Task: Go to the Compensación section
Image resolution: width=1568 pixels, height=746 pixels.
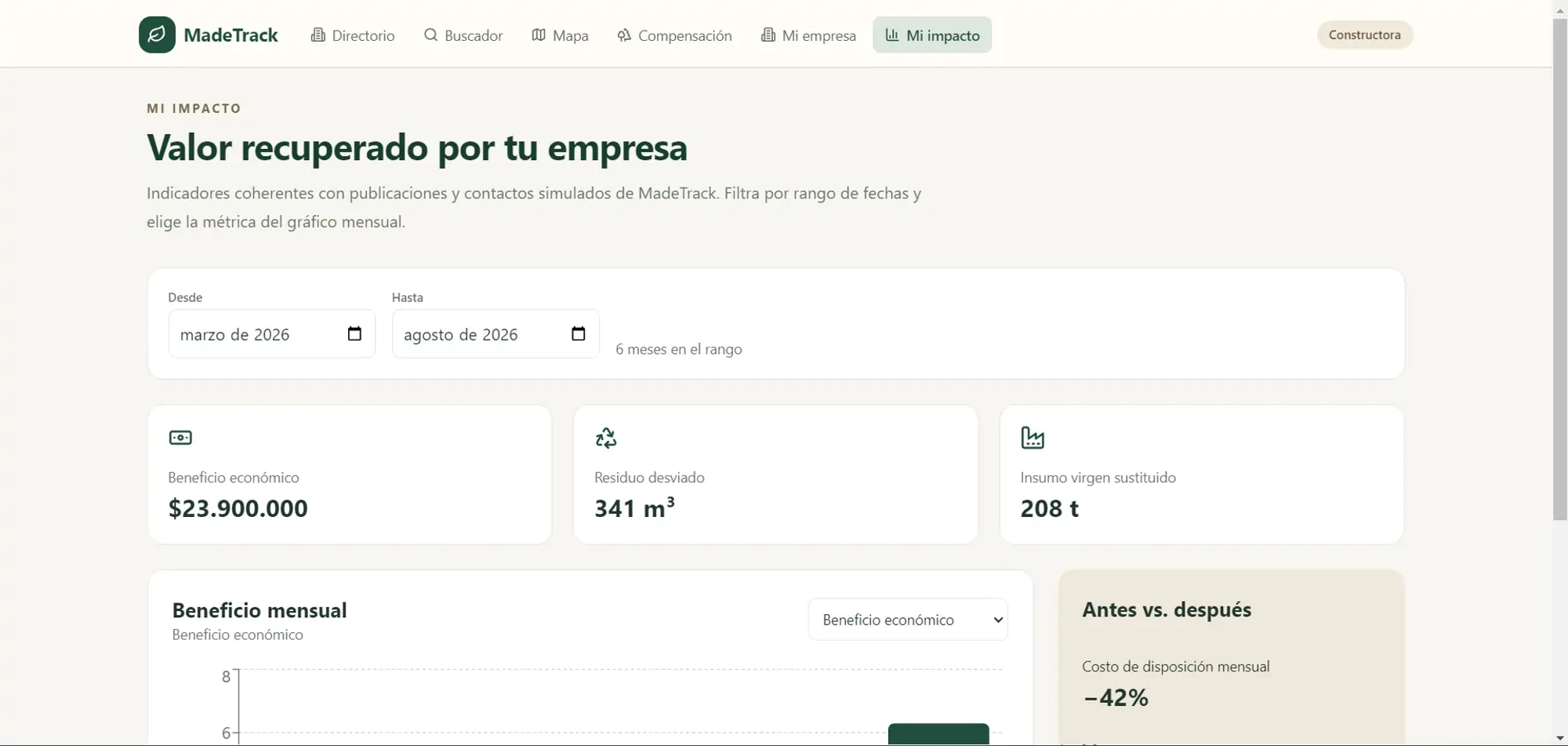Action: [x=674, y=35]
